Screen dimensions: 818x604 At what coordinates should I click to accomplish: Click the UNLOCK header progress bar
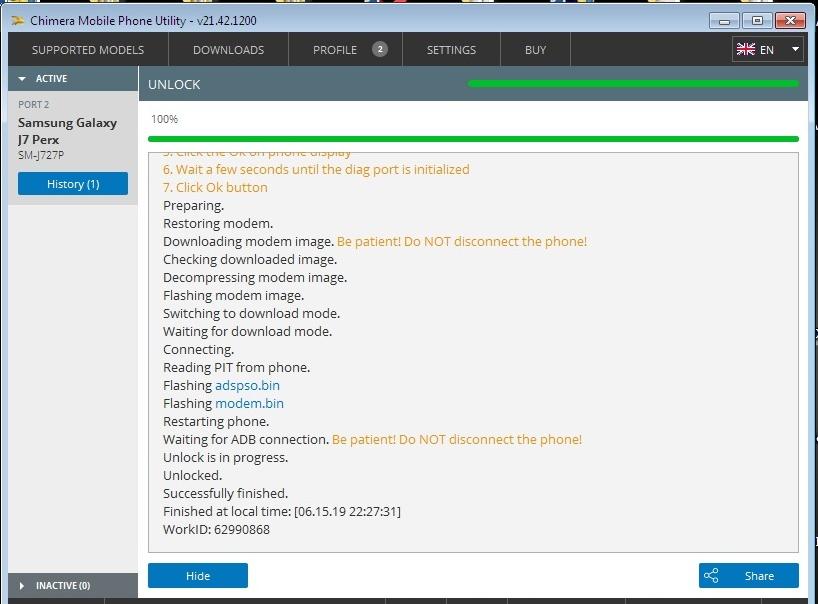(x=633, y=83)
